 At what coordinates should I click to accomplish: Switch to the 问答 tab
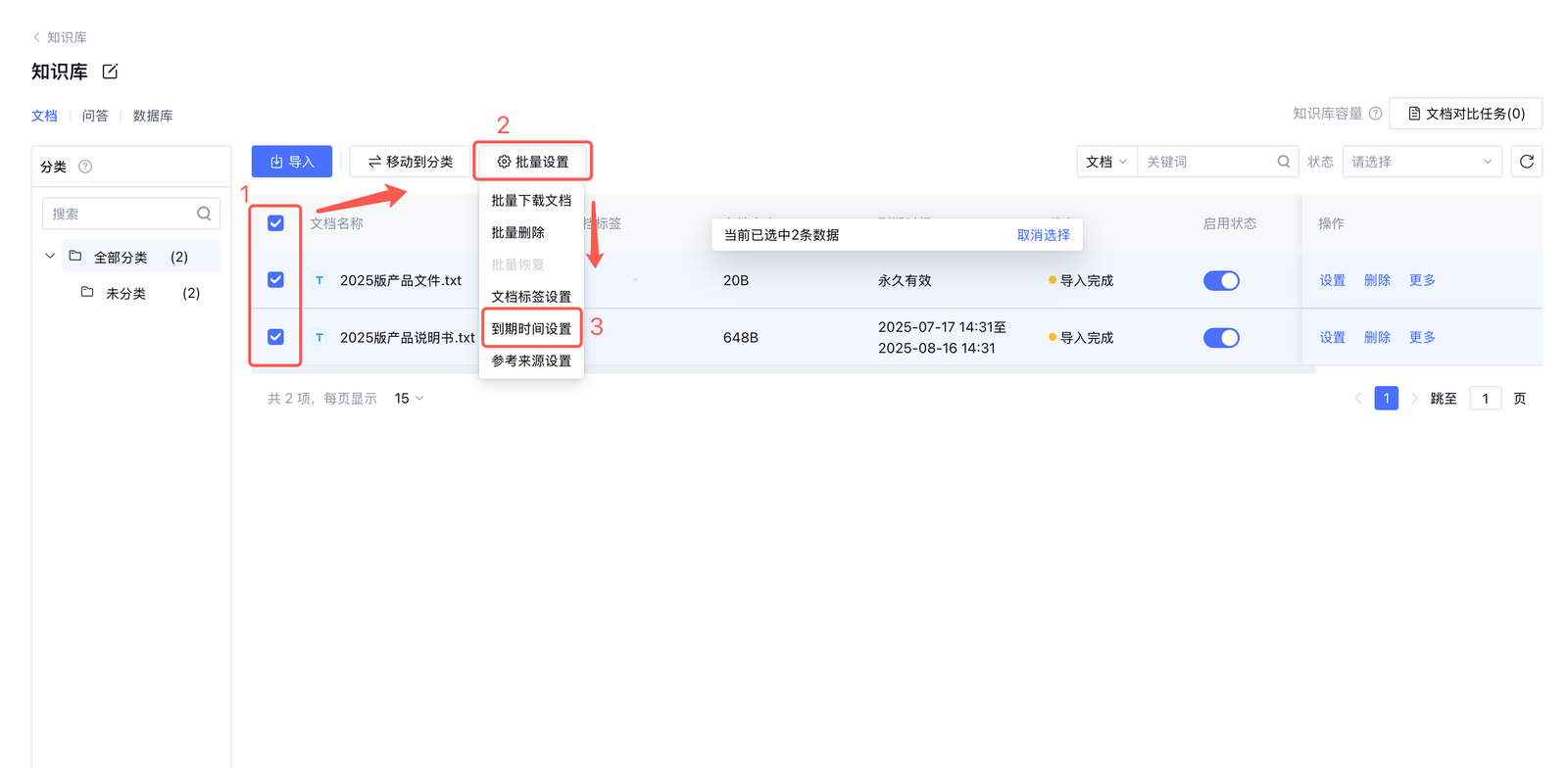[x=95, y=116]
